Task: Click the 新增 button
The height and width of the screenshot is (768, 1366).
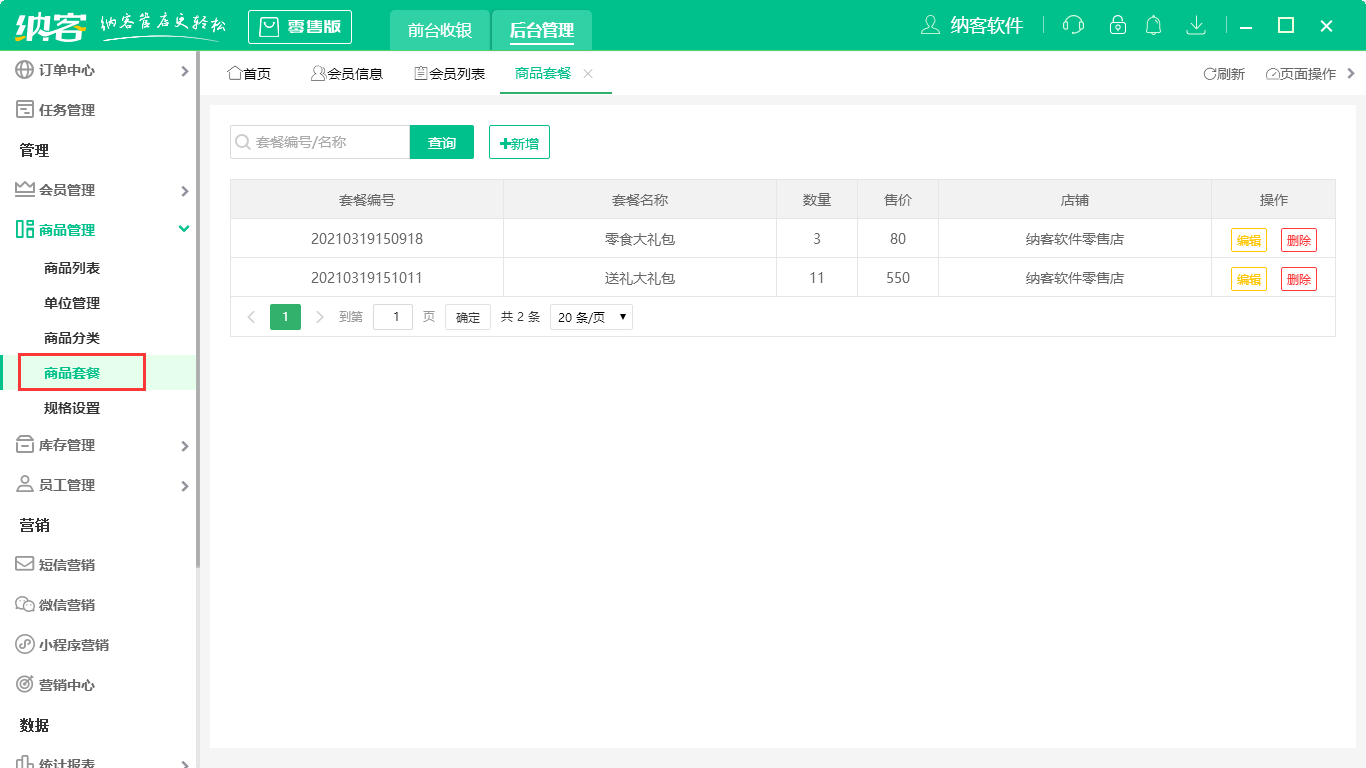Action: (x=519, y=142)
